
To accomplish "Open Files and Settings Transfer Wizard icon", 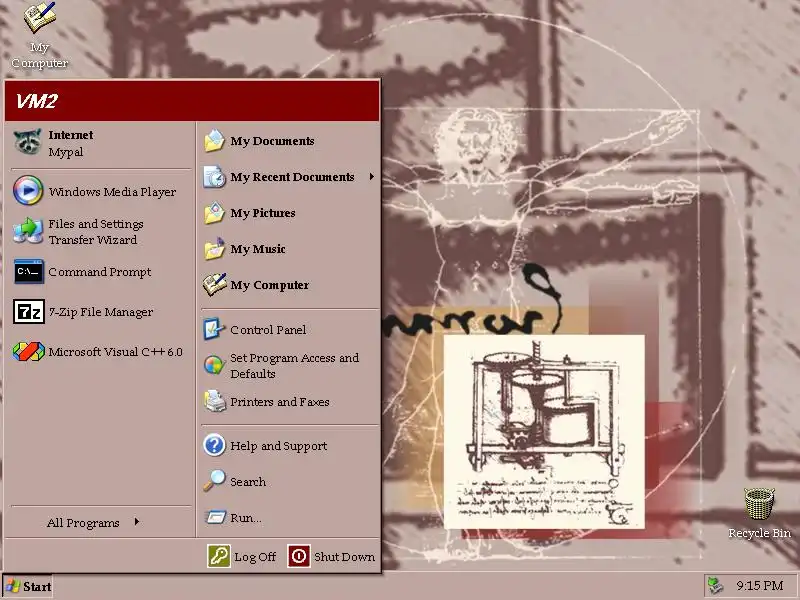I will 28,231.
